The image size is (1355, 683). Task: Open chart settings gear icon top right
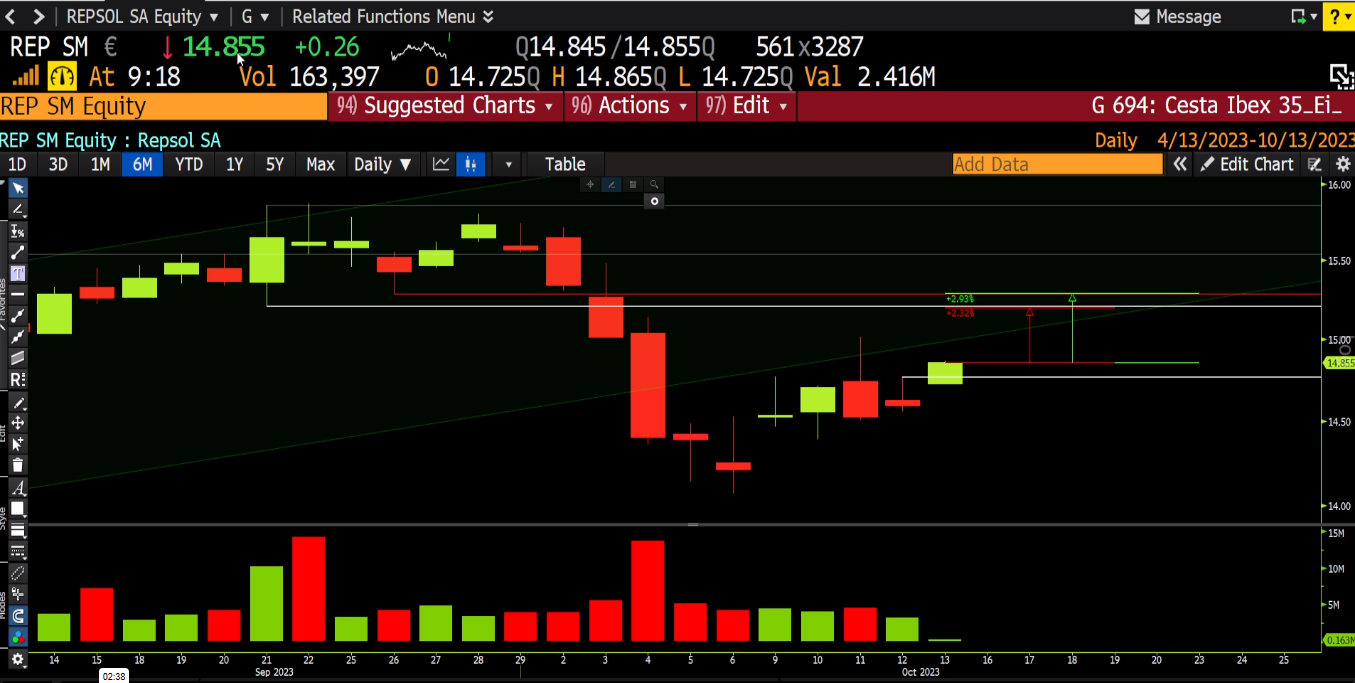click(x=1343, y=164)
